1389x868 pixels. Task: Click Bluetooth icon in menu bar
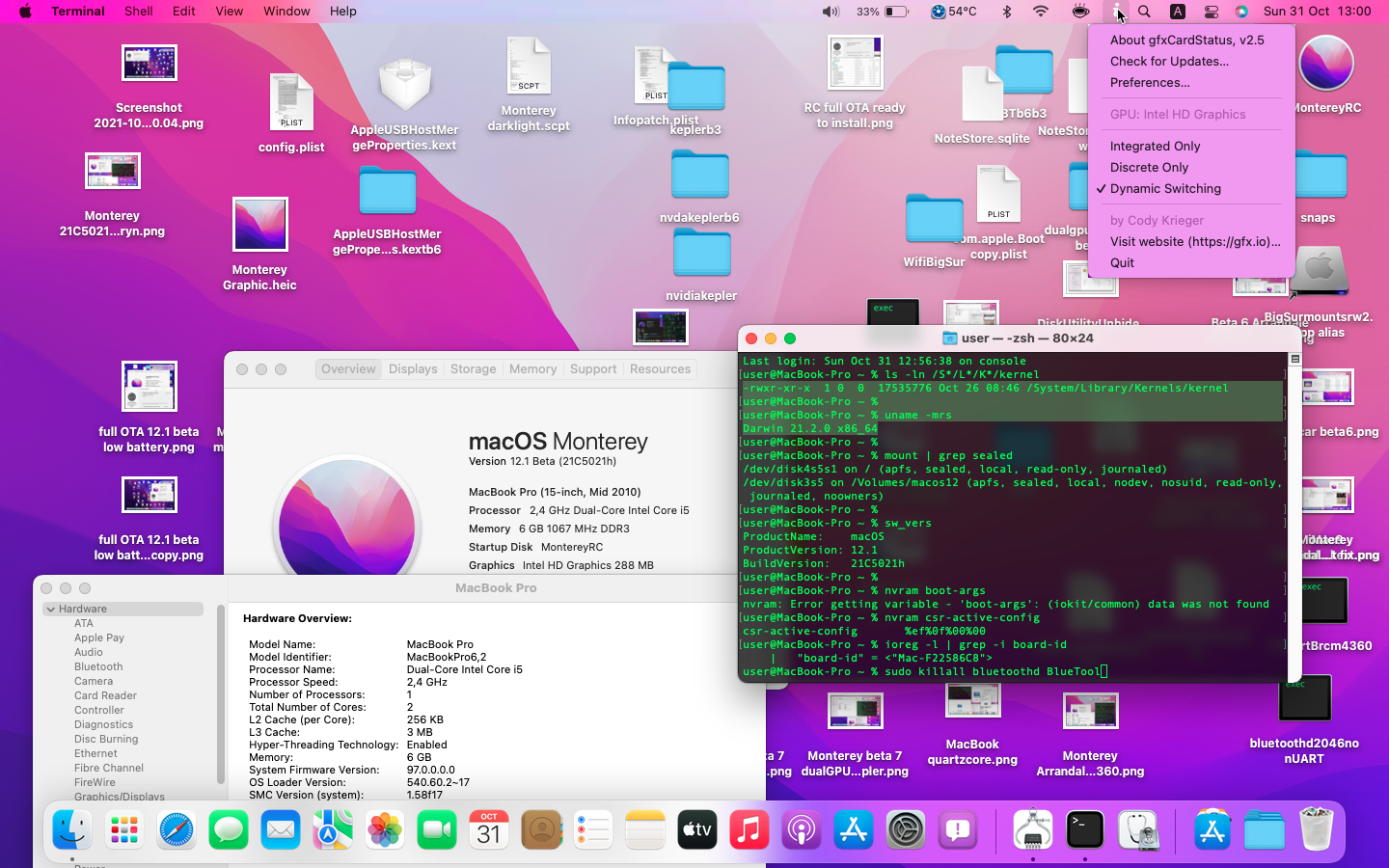click(x=1006, y=12)
